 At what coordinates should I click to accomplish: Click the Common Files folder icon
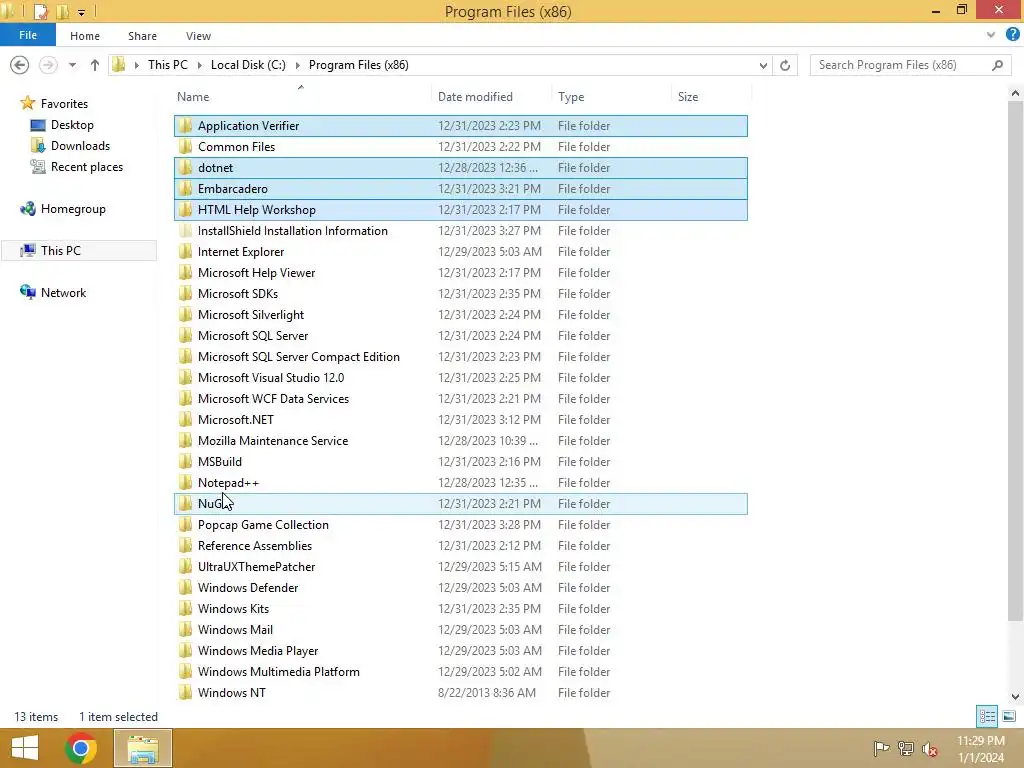click(185, 146)
